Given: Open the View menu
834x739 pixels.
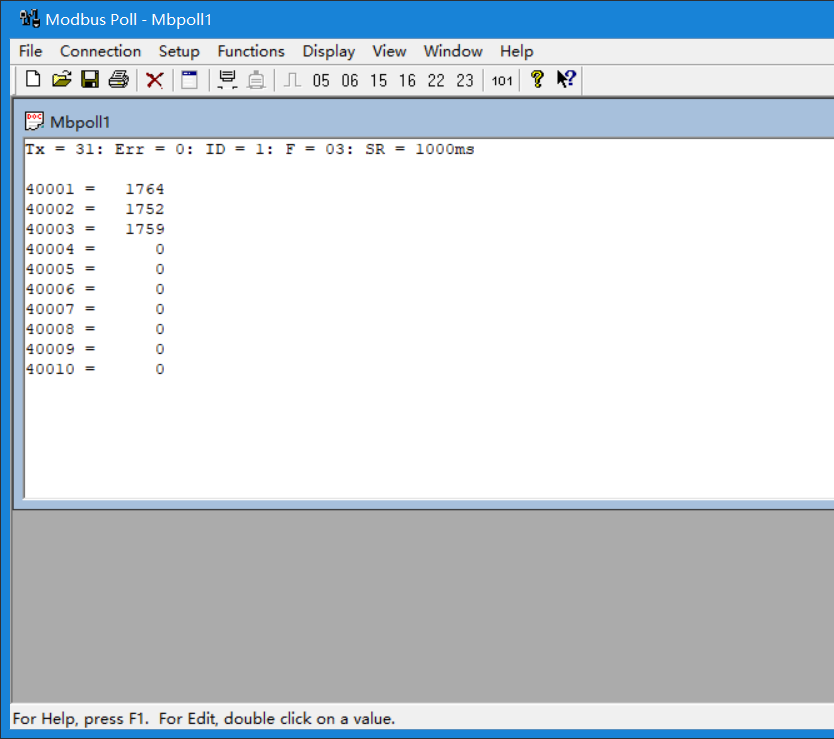Looking at the screenshot, I should click(389, 51).
